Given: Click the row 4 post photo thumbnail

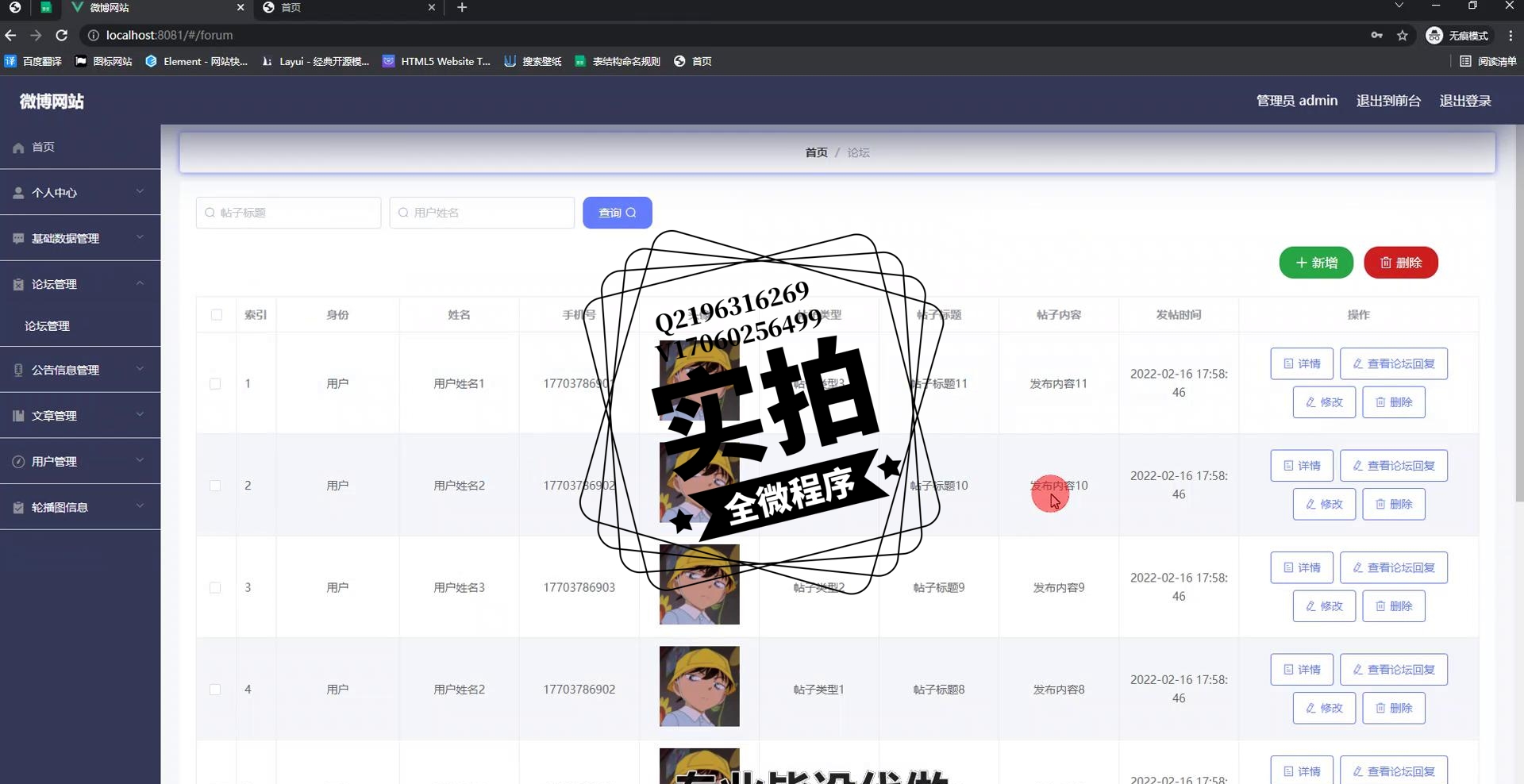Looking at the screenshot, I should 699,686.
